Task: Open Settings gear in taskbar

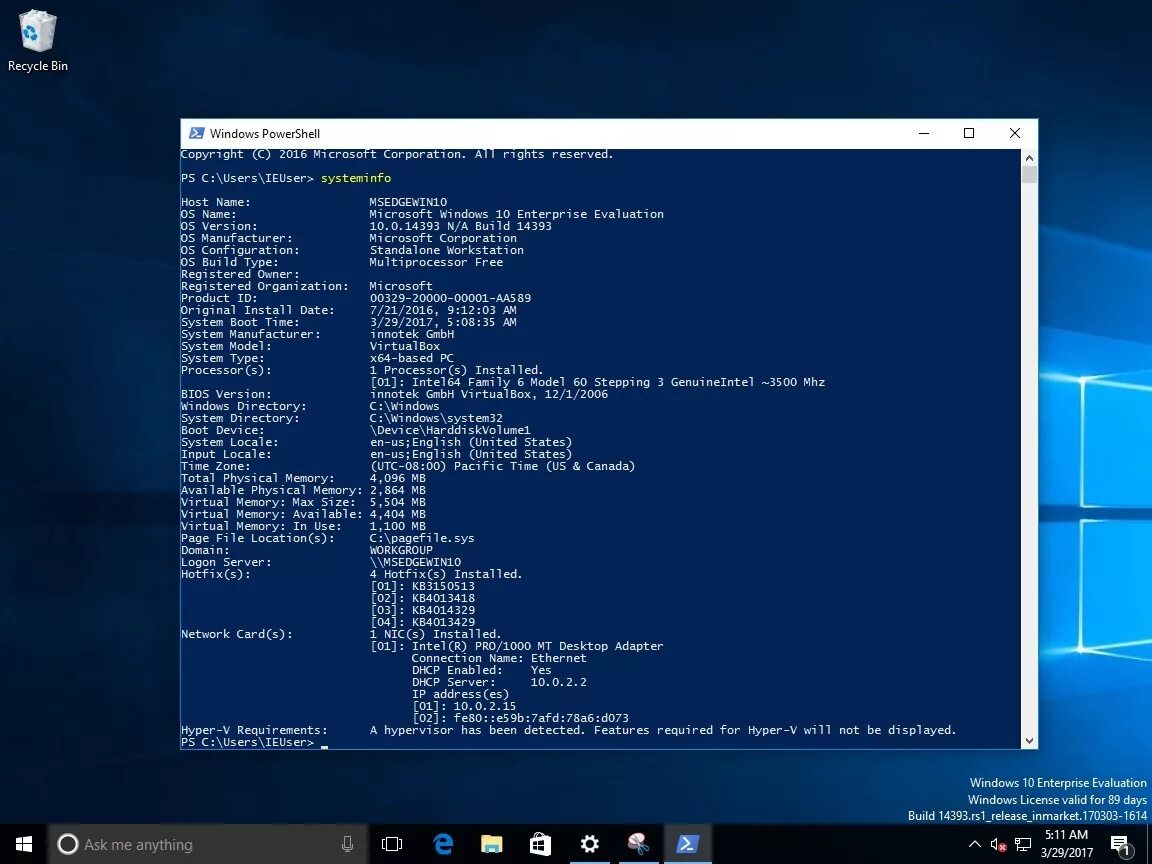Action: [589, 844]
